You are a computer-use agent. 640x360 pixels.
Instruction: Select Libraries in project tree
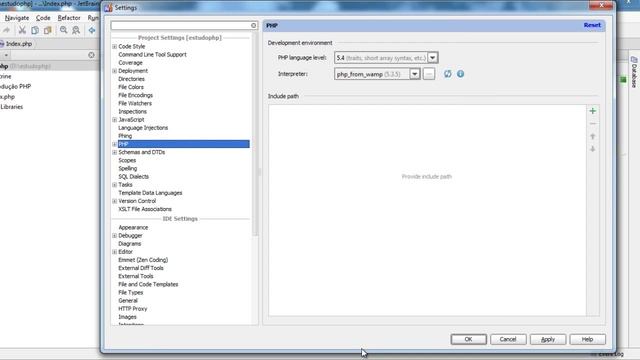[x=11, y=107]
